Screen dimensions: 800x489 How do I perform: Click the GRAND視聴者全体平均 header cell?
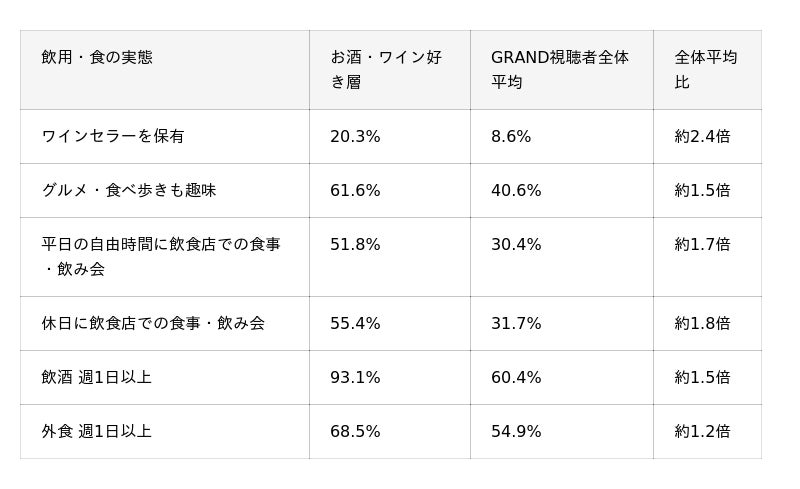pos(562,70)
